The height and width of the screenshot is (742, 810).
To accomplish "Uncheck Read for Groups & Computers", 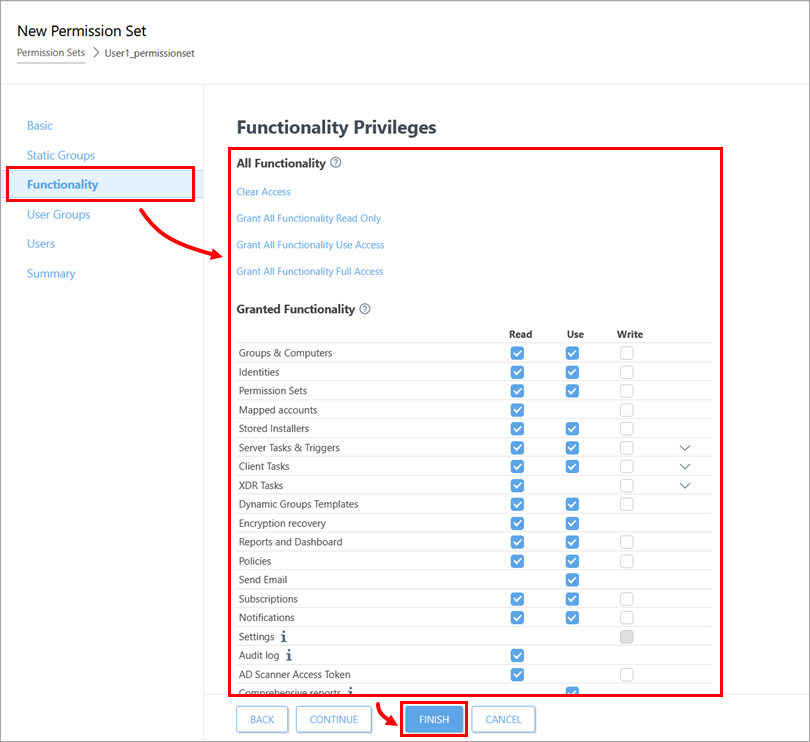I will coord(517,353).
